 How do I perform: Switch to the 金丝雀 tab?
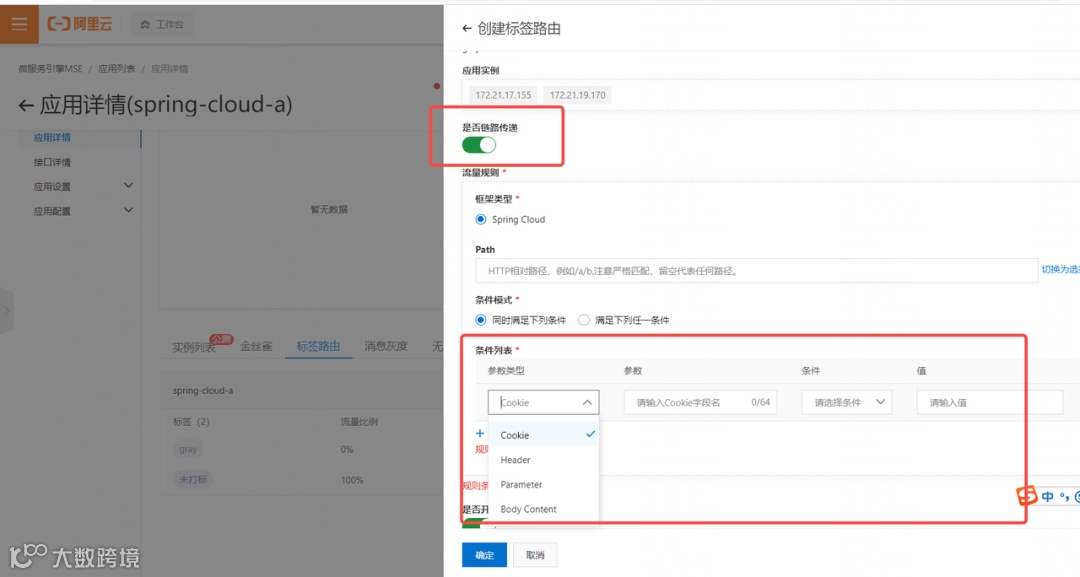[x=256, y=346]
